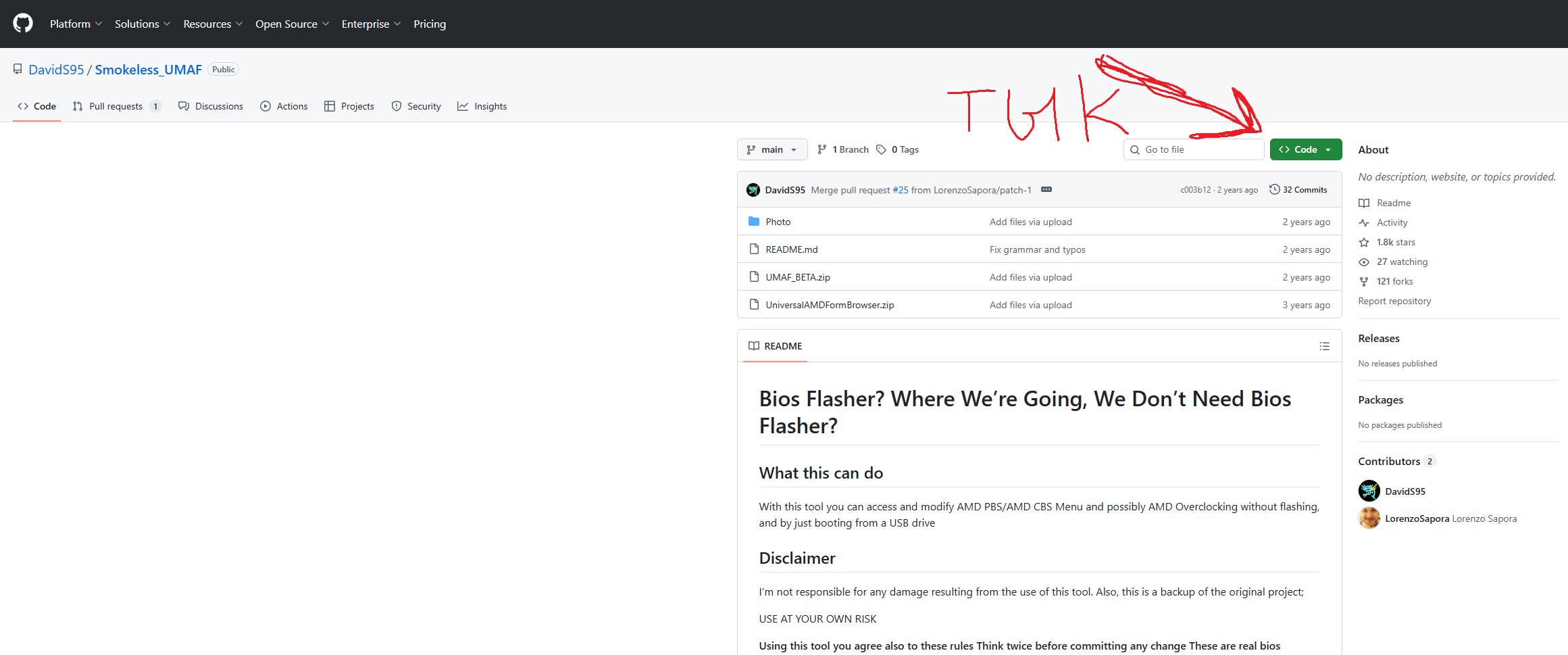Click DavidS95 avatar in commit row
This screenshot has width=1568, height=655.
pos(753,190)
